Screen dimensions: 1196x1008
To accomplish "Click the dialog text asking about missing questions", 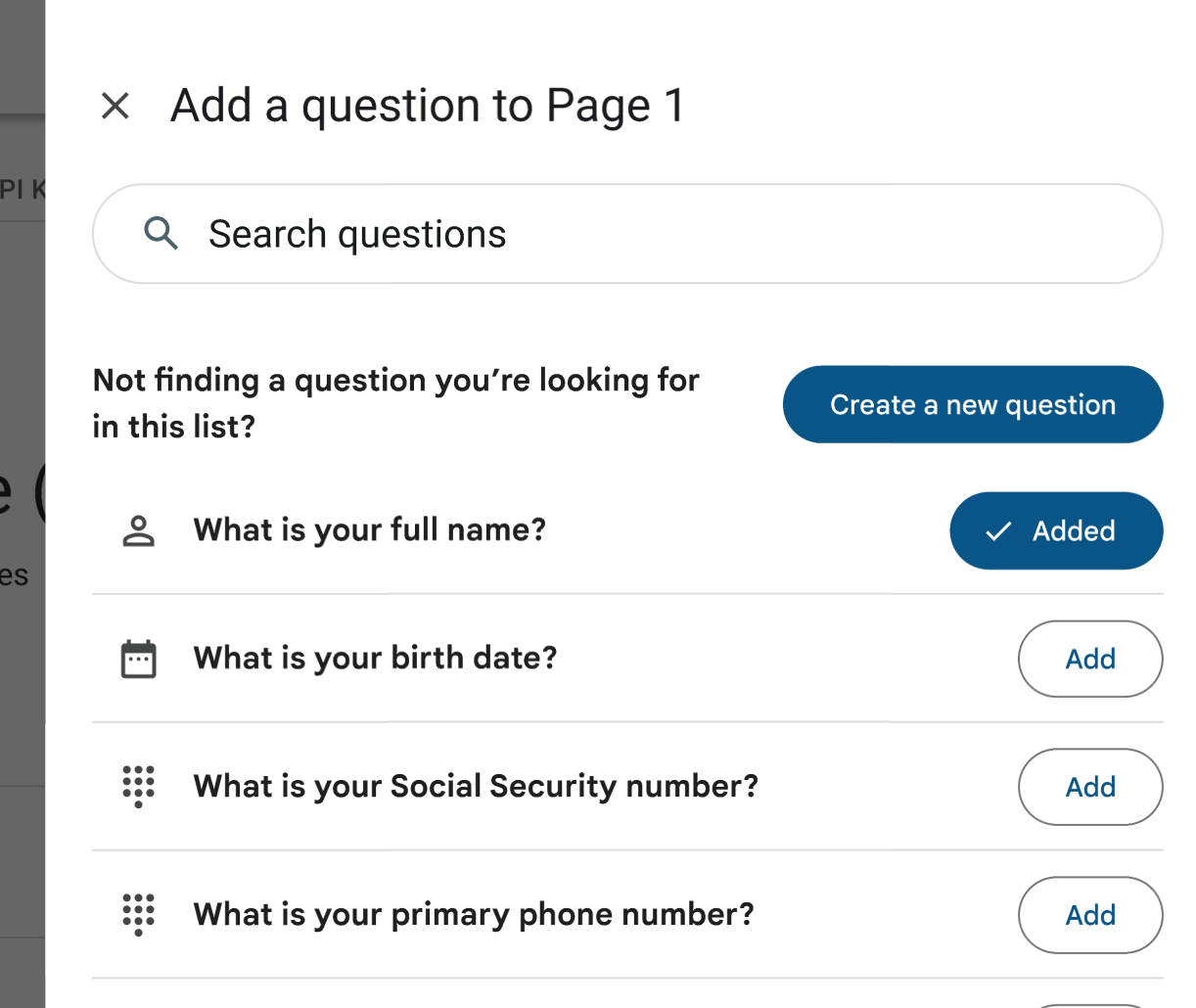I will point(395,402).
